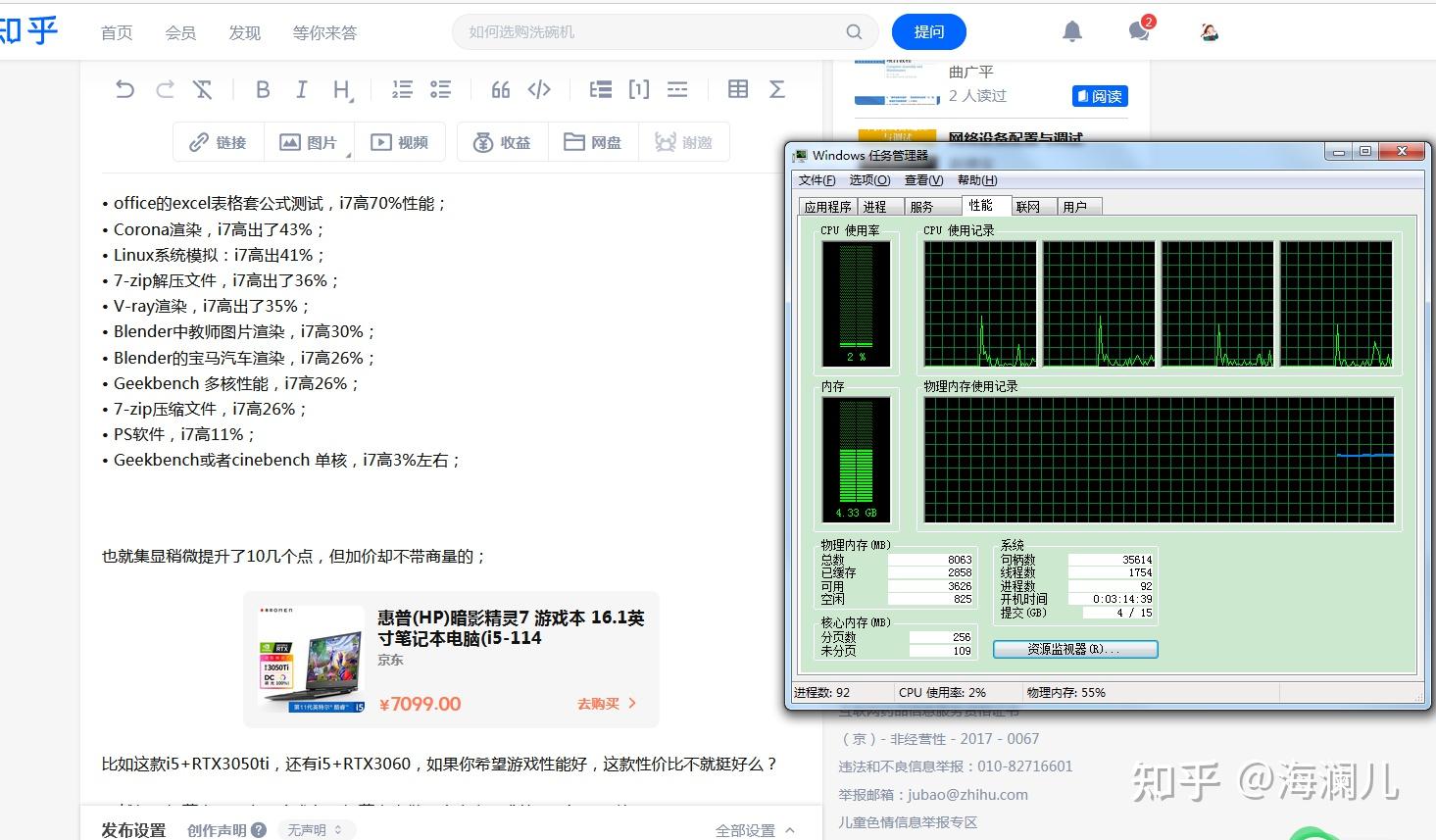The image size is (1436, 840).
Task: Click the 网盘 cloud drive button
Action: [x=593, y=142]
